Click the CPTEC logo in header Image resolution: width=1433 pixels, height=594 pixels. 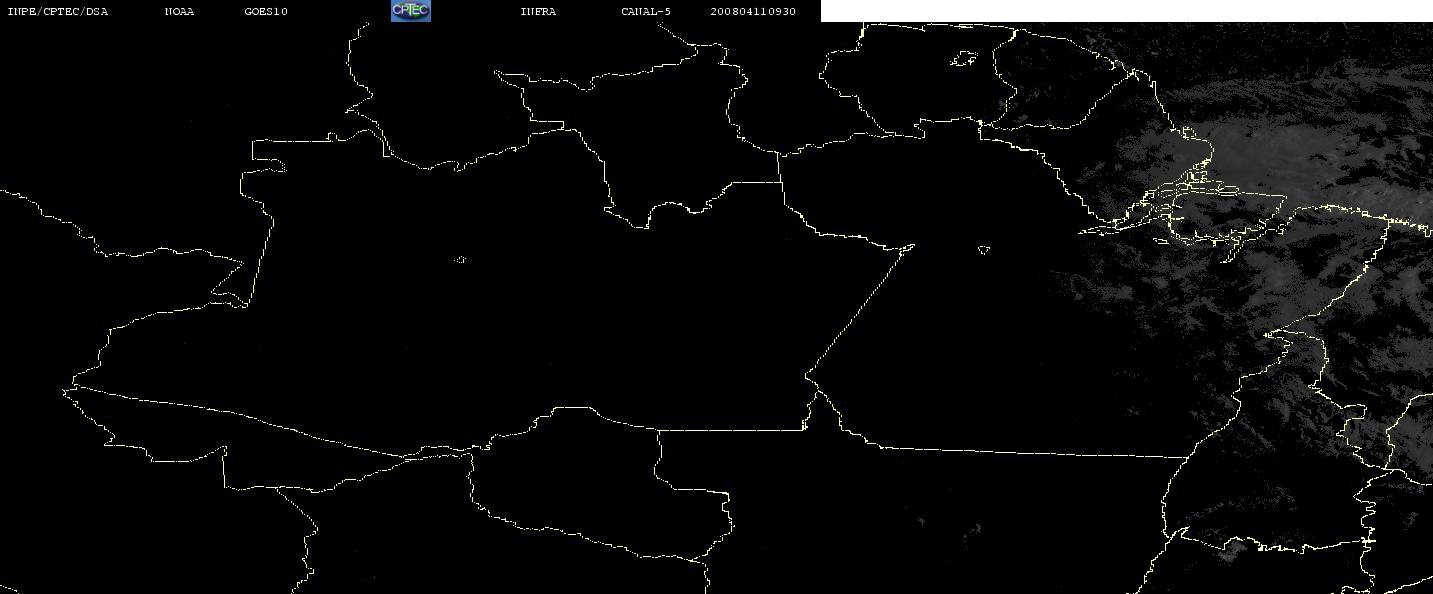(410, 11)
